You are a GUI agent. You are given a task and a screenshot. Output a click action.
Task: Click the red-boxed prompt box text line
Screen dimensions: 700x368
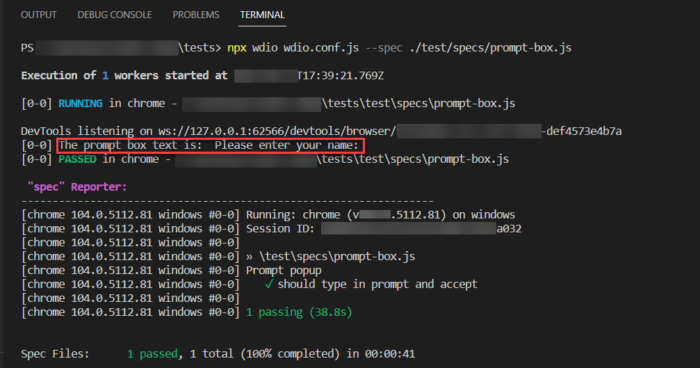[x=211, y=146]
